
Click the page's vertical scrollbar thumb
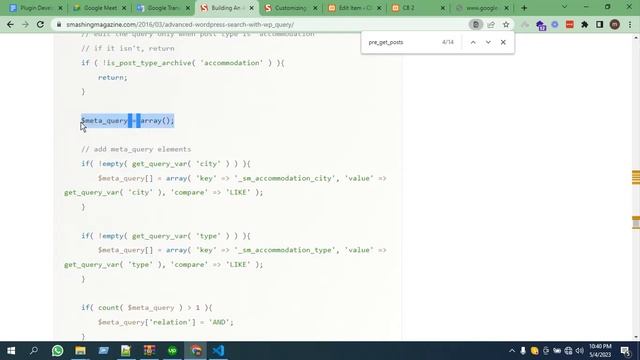point(636,223)
